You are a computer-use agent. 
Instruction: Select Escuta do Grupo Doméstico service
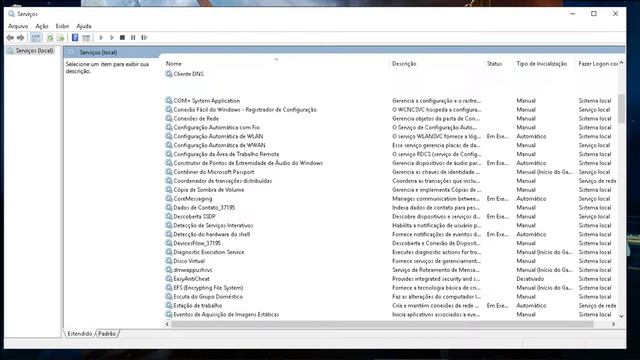point(208,296)
